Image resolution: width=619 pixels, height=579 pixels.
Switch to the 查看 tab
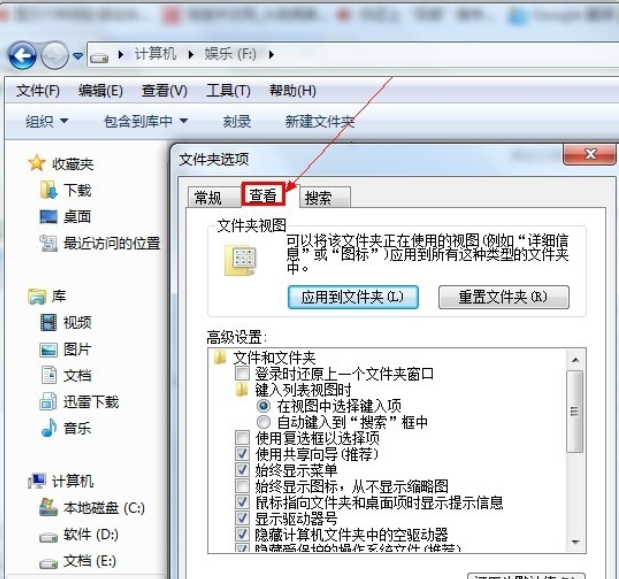[x=263, y=194]
